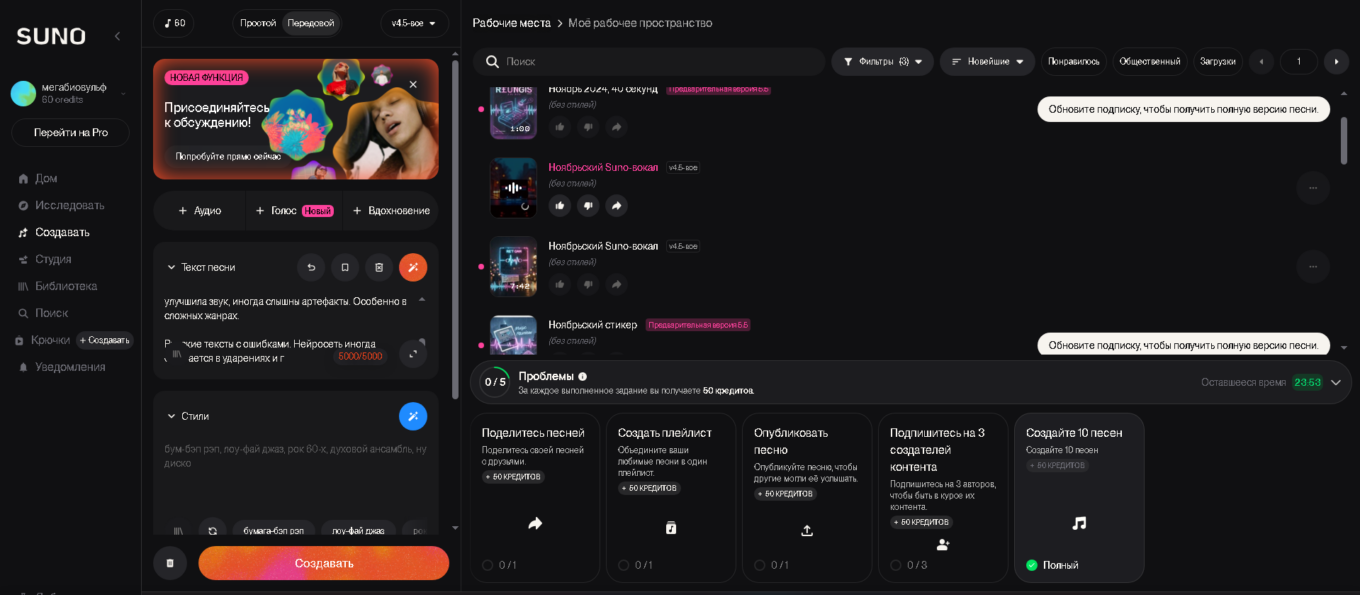This screenshot has width=1360, height=595.
Task: Open the Новейшие sort dropdown
Action: pyautogui.click(x=988, y=61)
